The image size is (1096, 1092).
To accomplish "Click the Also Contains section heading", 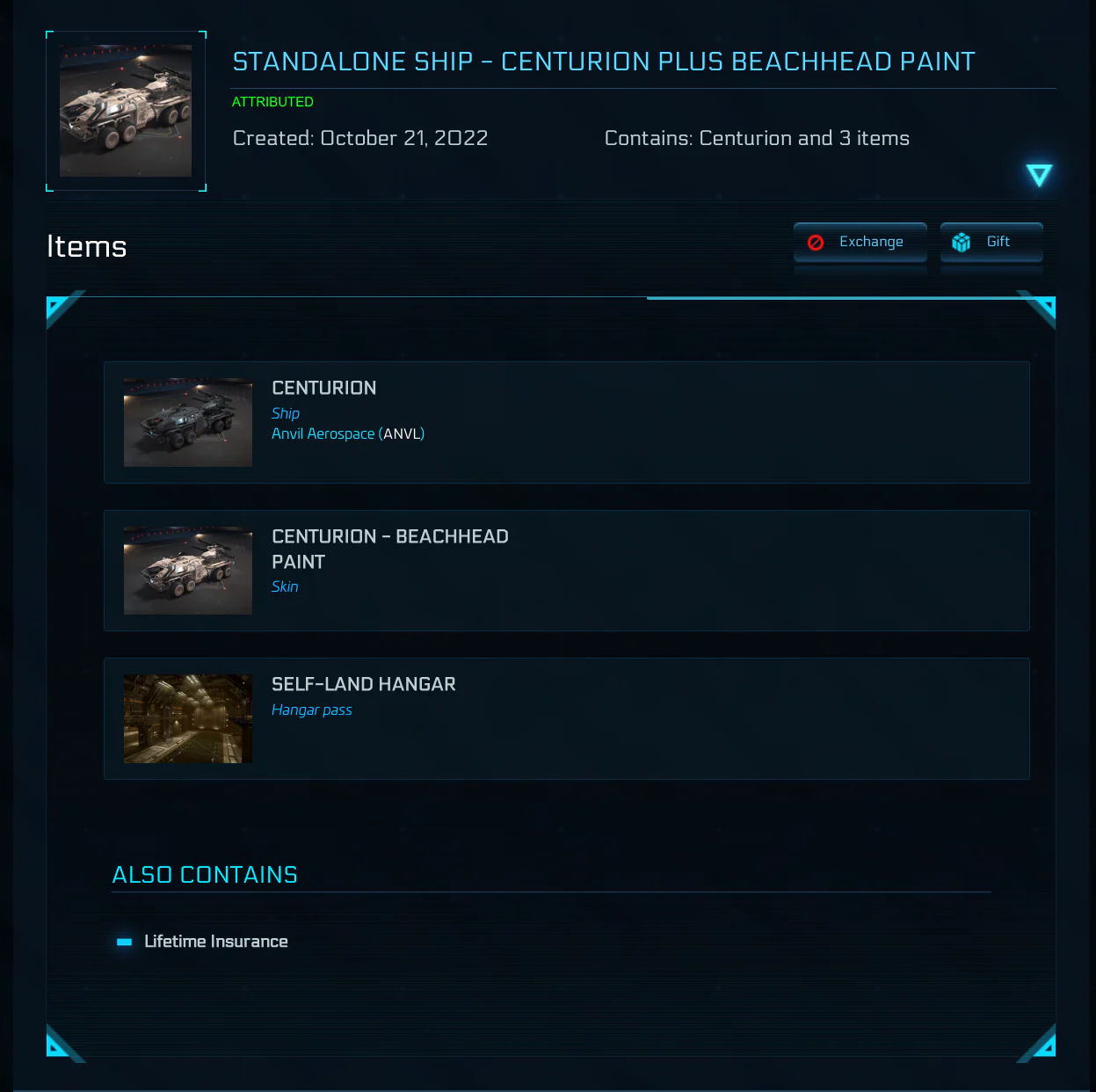I will click(205, 875).
